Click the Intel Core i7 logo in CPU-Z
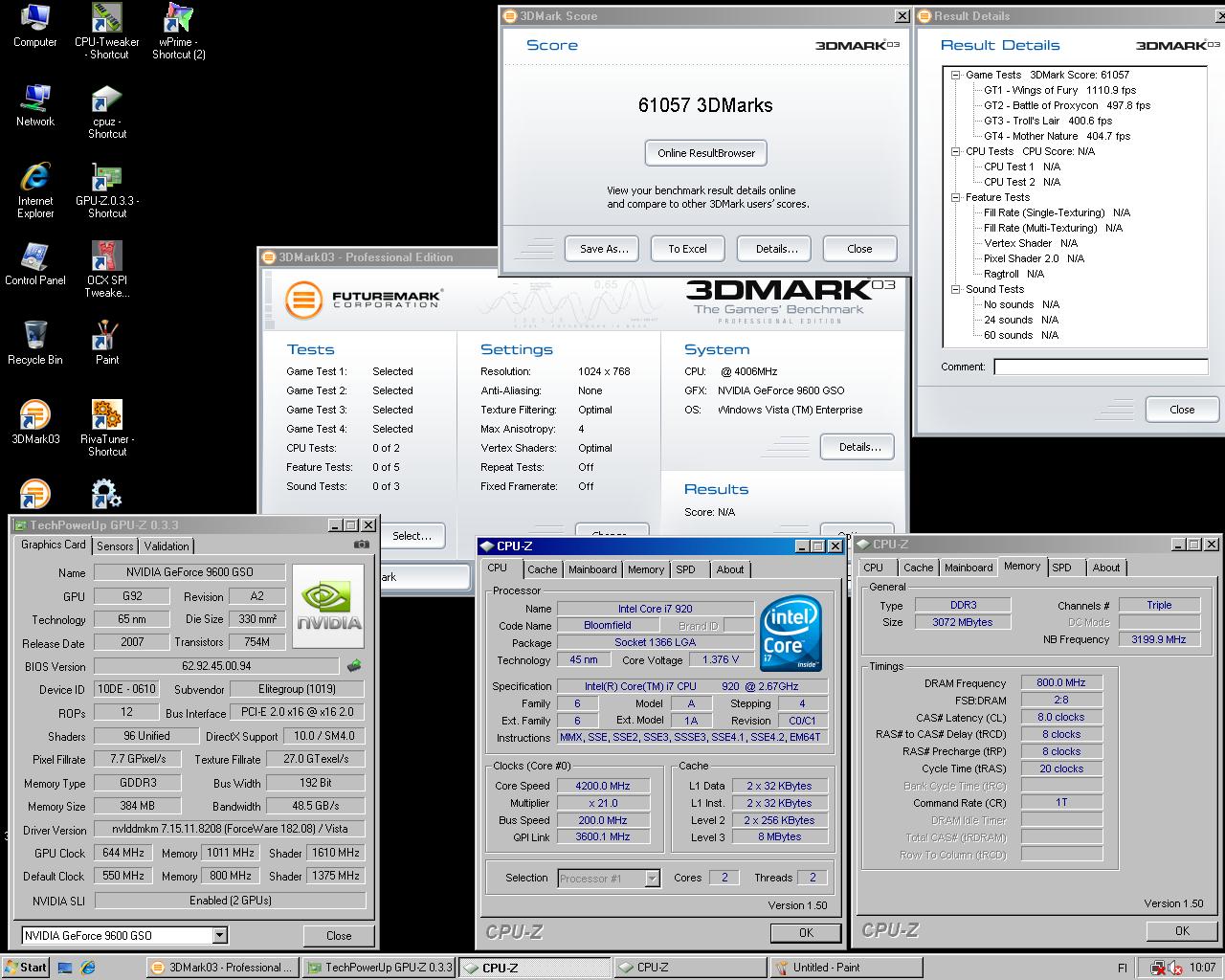Viewport: 1225px width, 980px height. (x=791, y=634)
